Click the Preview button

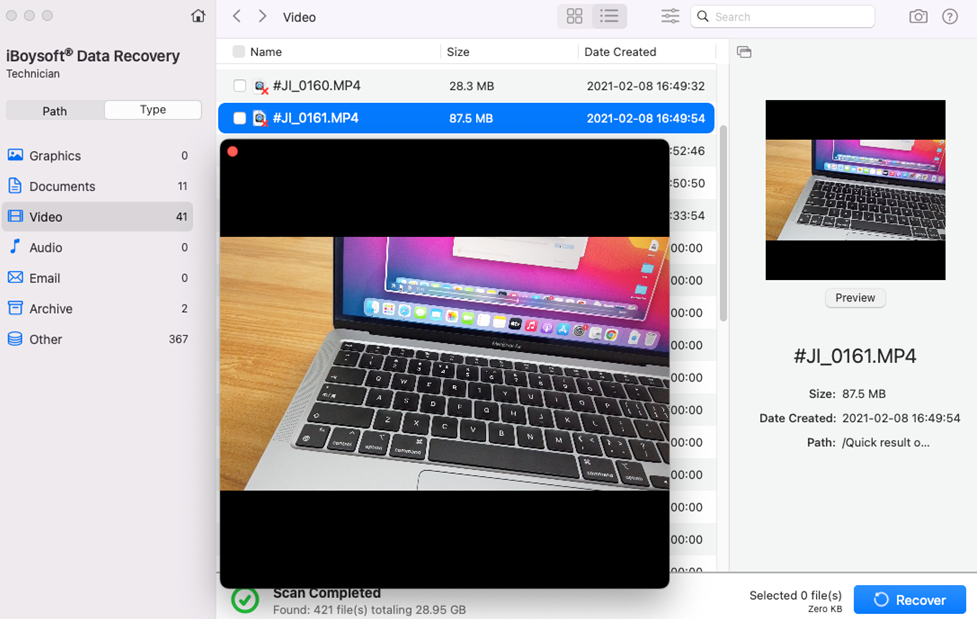(855, 298)
